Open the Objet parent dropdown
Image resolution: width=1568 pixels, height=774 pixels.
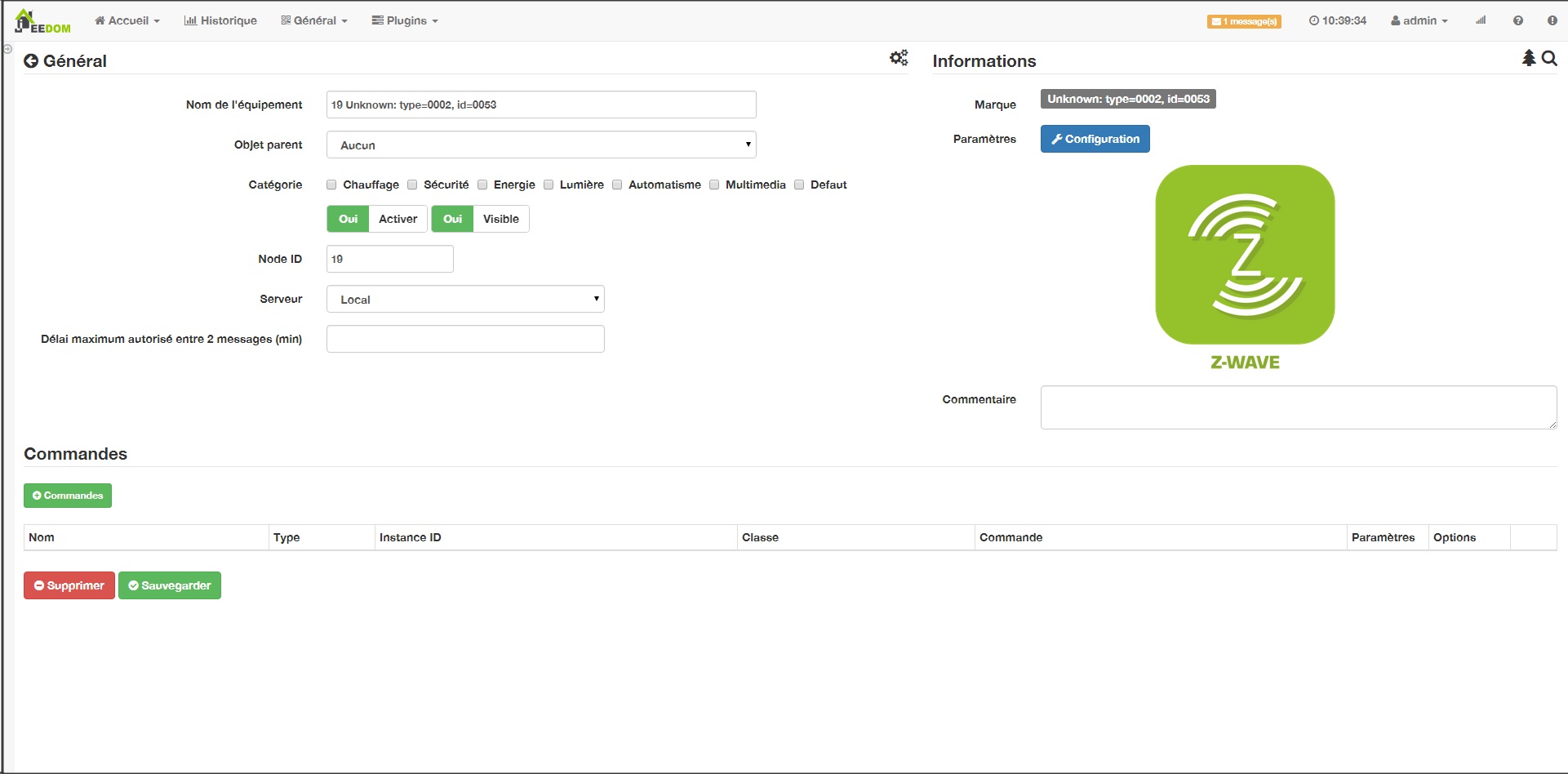[x=541, y=145]
